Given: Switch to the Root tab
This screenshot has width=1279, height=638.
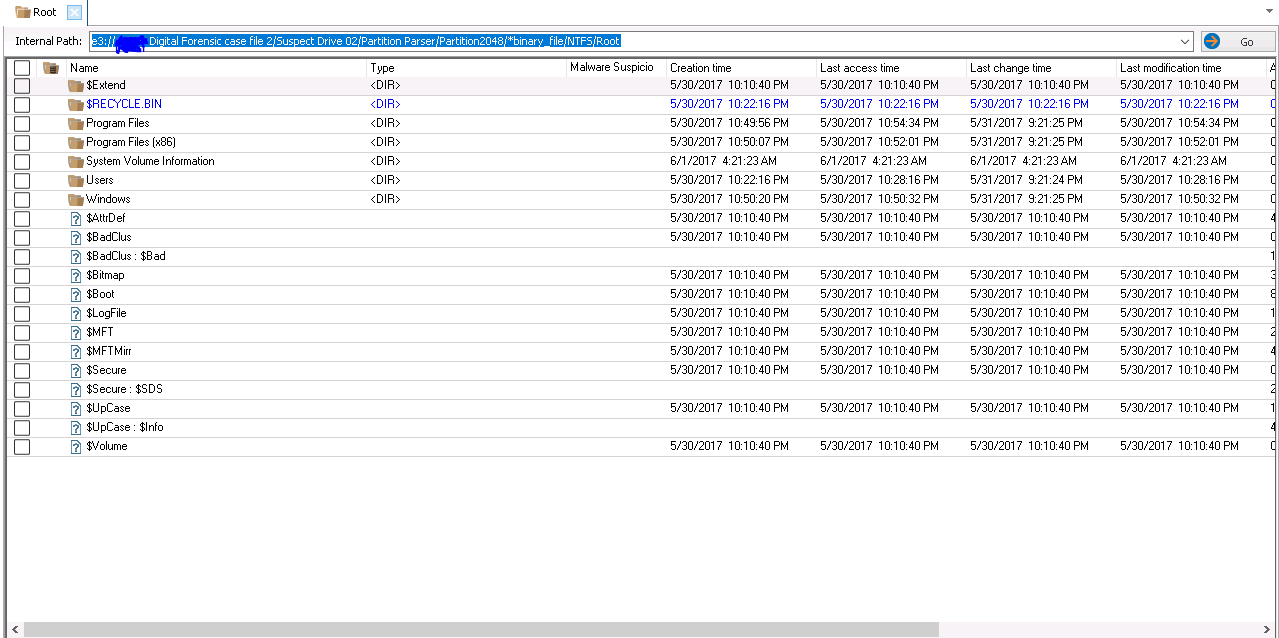Looking at the screenshot, I should (44, 12).
